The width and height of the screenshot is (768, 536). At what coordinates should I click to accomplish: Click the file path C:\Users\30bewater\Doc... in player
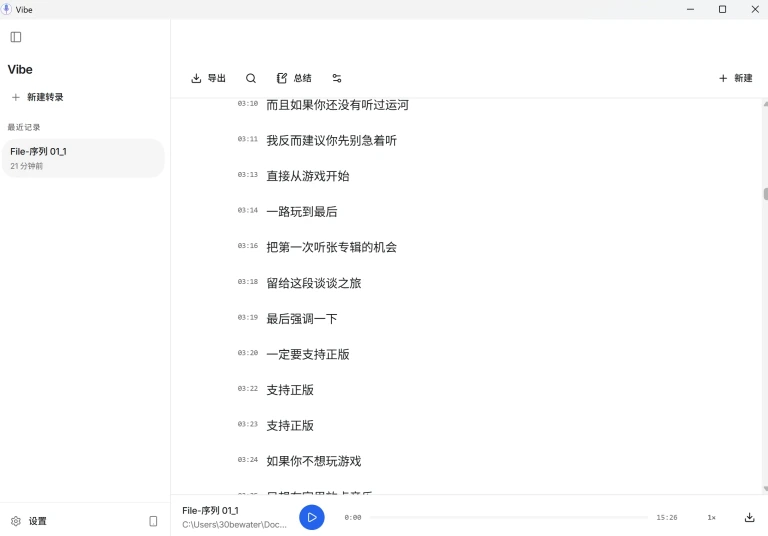[x=234, y=525]
